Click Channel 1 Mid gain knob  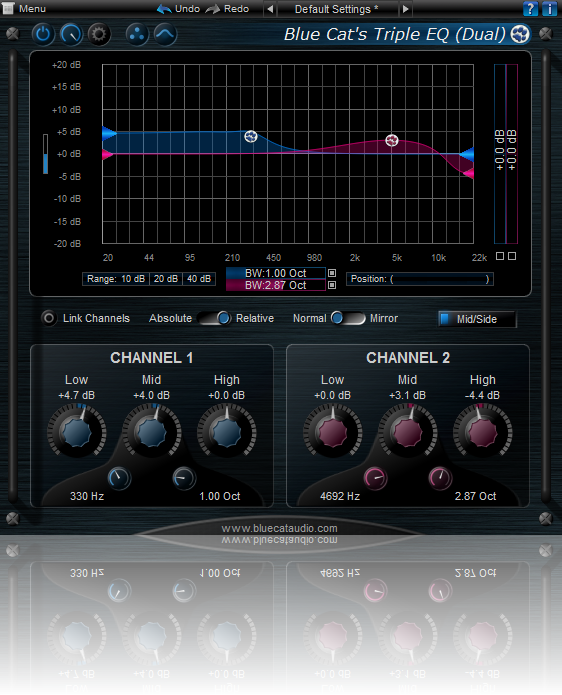point(152,432)
